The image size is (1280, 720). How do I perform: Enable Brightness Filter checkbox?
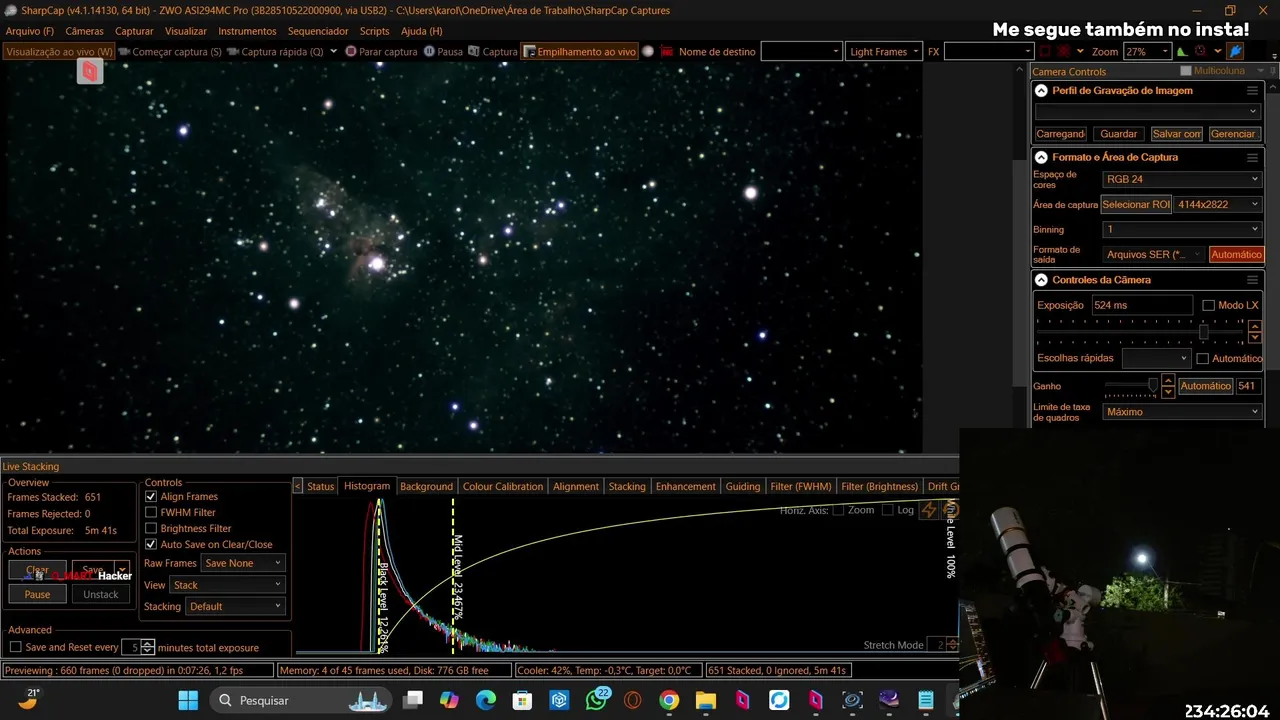[x=151, y=528]
